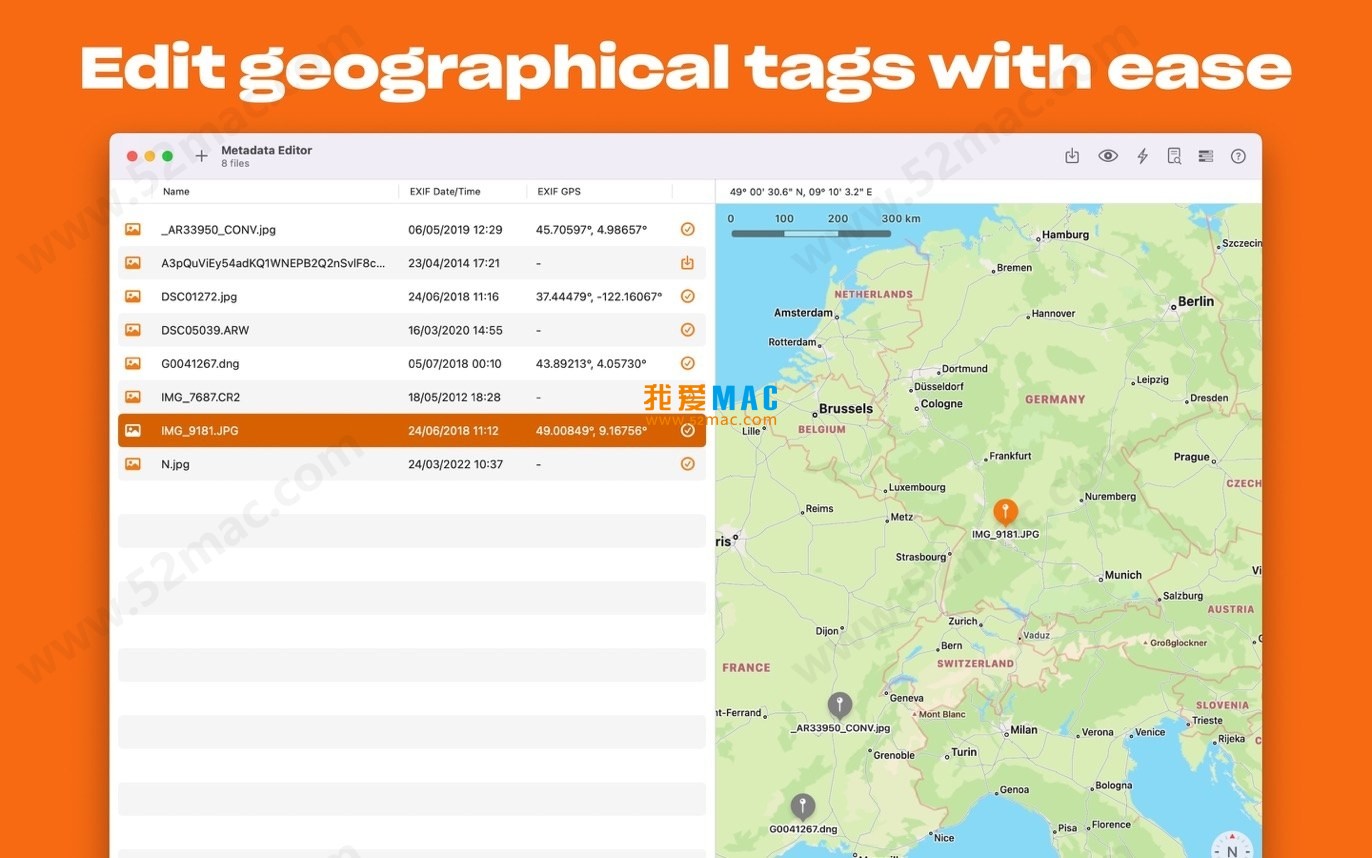Sort by the Name column header

[176, 191]
